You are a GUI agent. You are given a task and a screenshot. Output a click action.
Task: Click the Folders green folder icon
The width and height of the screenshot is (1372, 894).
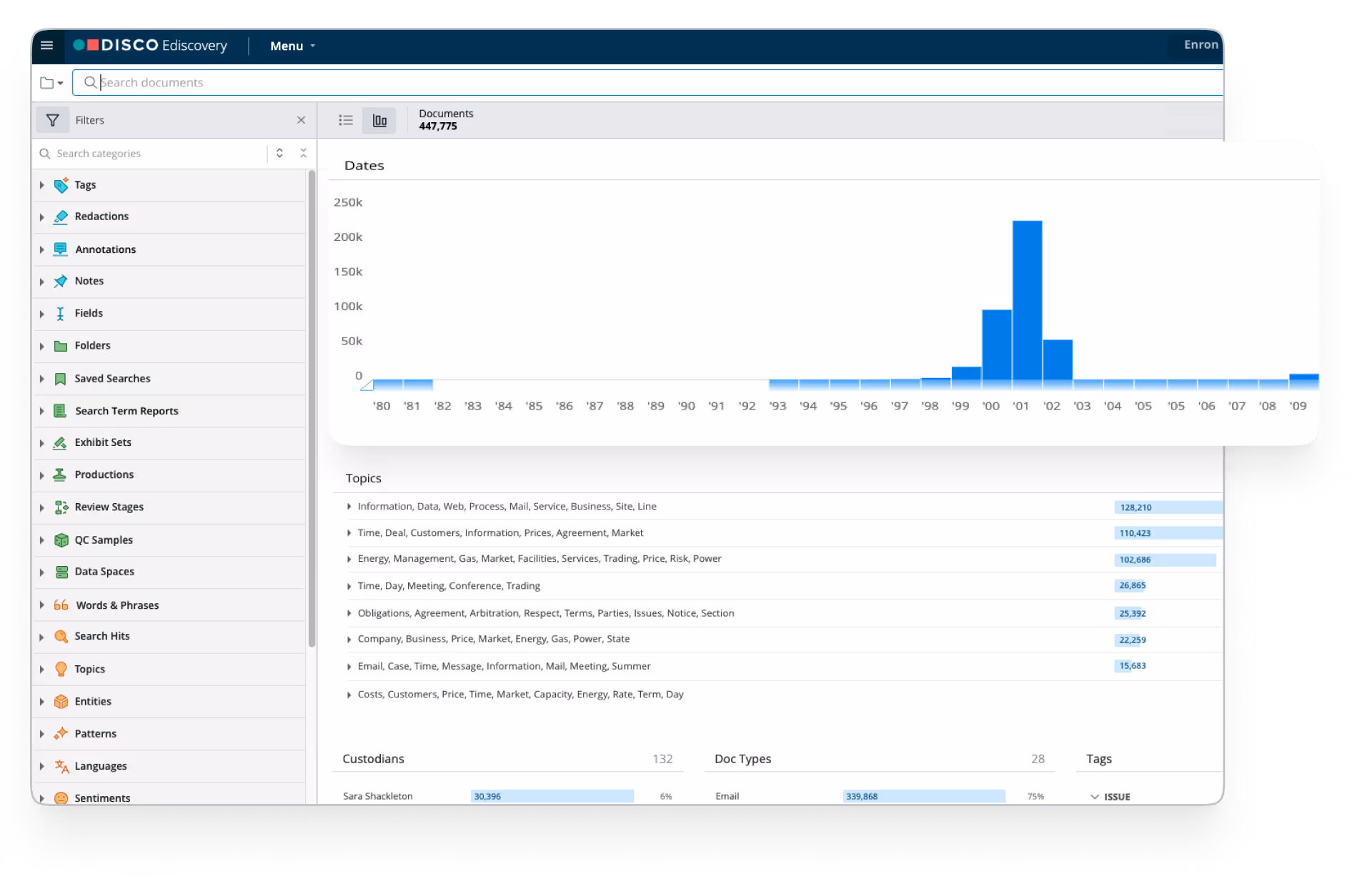pos(61,346)
